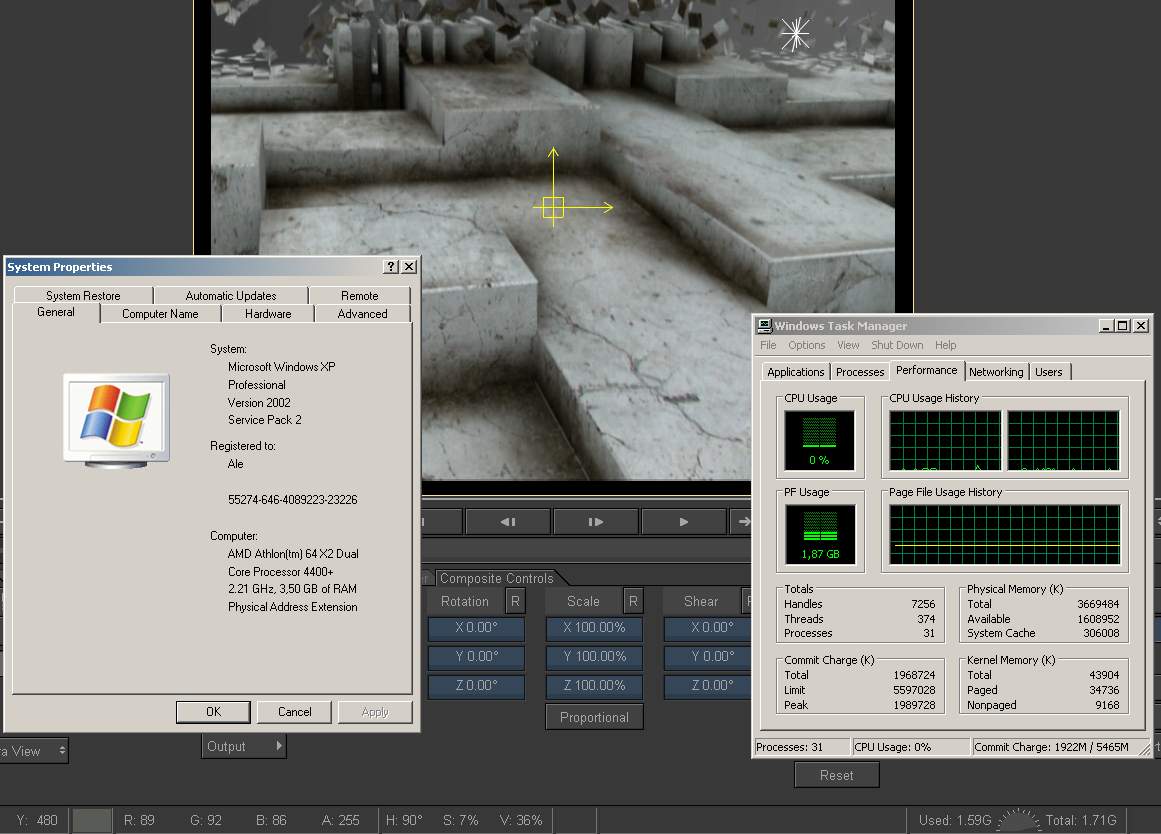Image resolution: width=1161 pixels, height=834 pixels.
Task: Click the System Properties help question mark icon
Action: click(x=390, y=267)
